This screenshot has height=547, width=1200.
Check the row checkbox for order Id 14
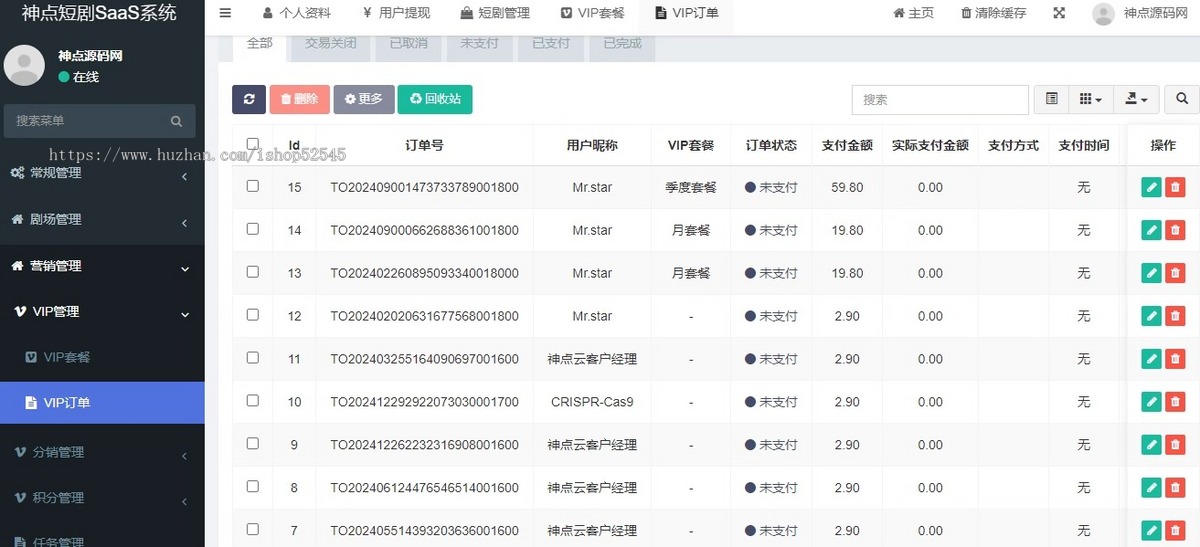click(x=252, y=229)
